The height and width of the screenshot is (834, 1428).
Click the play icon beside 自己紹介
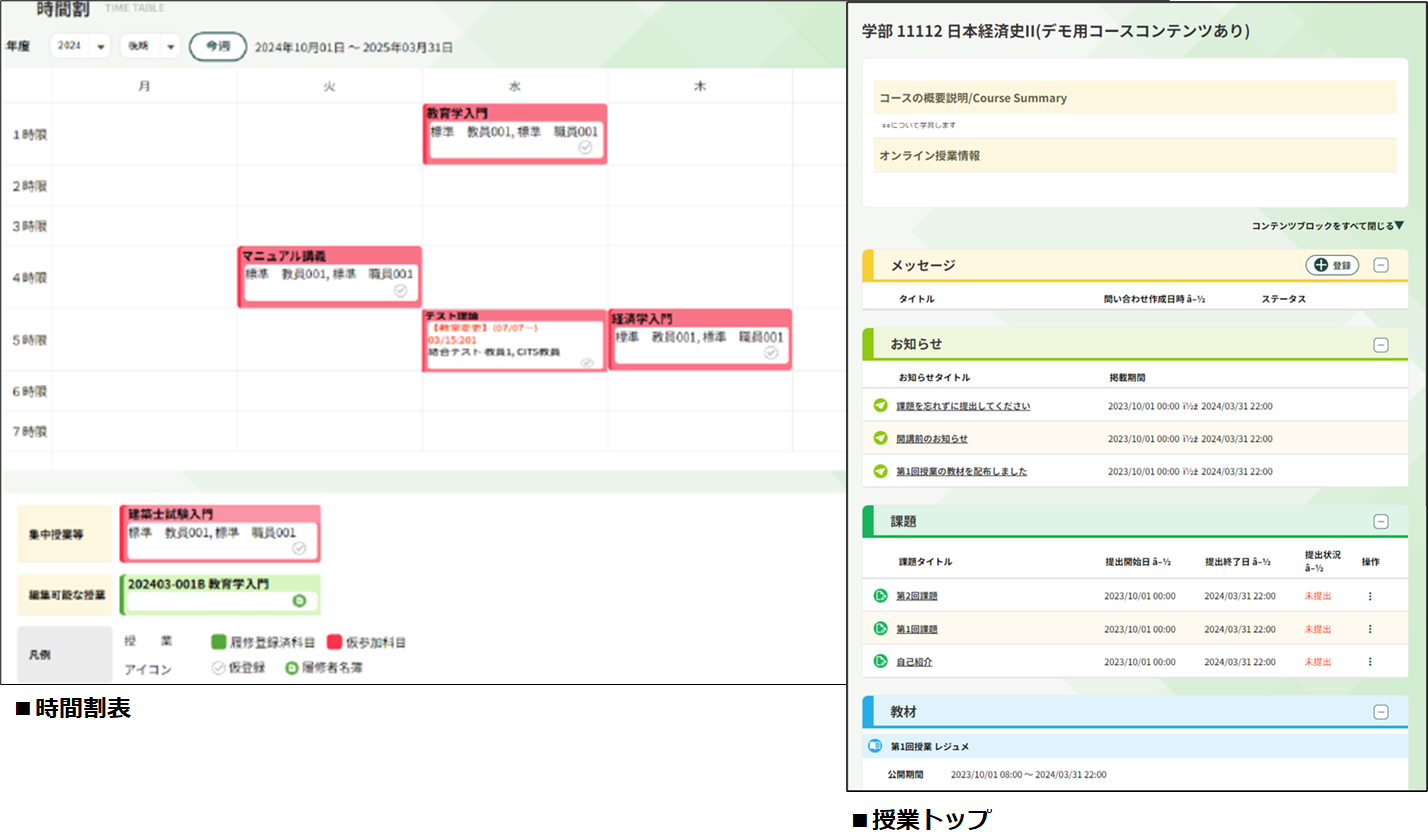pos(880,661)
